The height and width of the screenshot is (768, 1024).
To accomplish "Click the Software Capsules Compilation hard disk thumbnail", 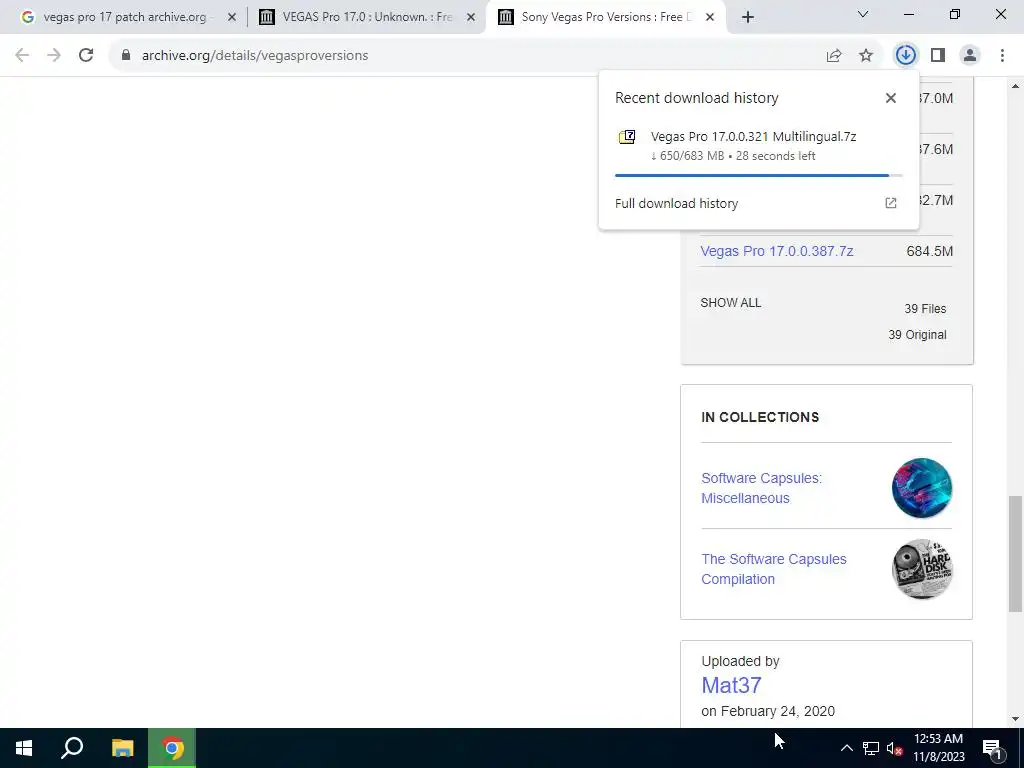I will pyautogui.click(x=921, y=569).
